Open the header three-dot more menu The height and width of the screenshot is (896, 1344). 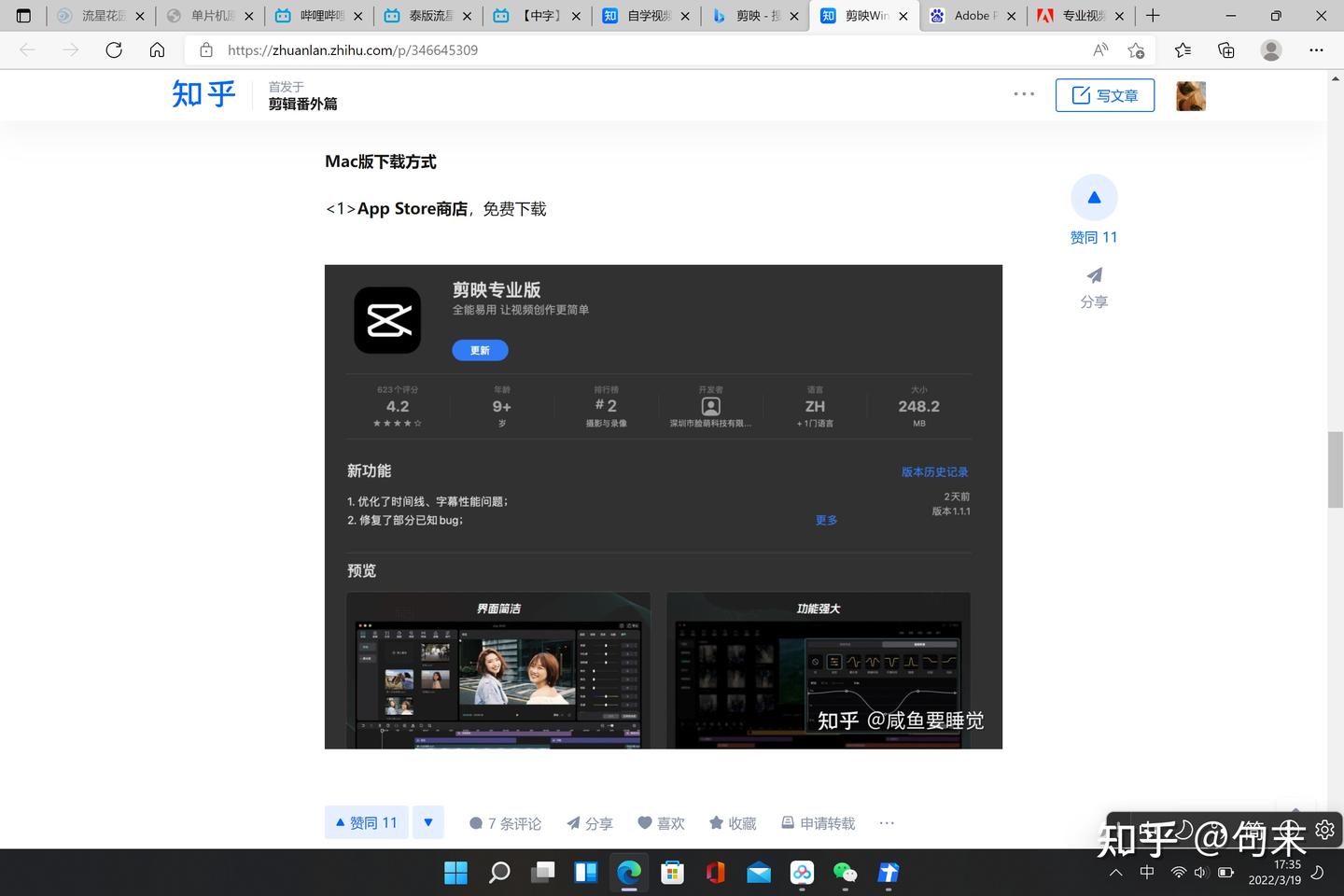click(x=1024, y=94)
